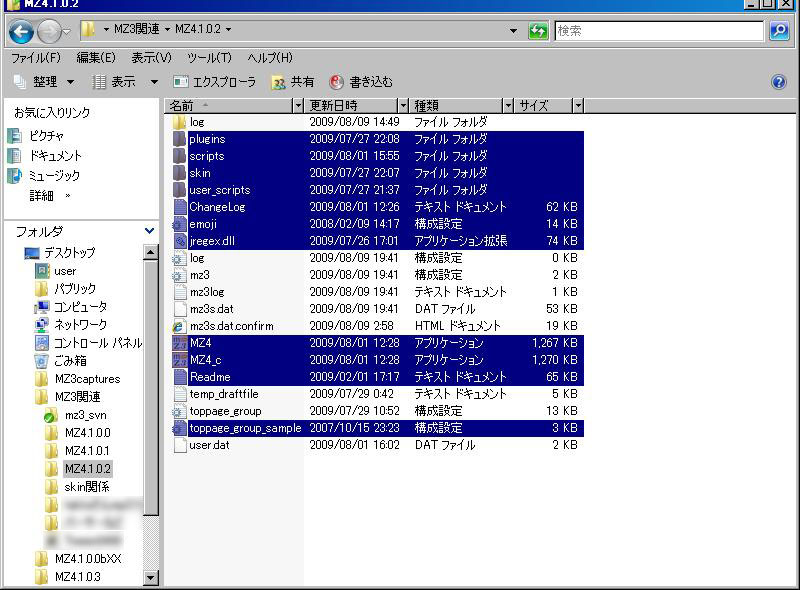Select MZ4.1.0.0 folder in tree
800x590 pixels.
[x=87, y=433]
